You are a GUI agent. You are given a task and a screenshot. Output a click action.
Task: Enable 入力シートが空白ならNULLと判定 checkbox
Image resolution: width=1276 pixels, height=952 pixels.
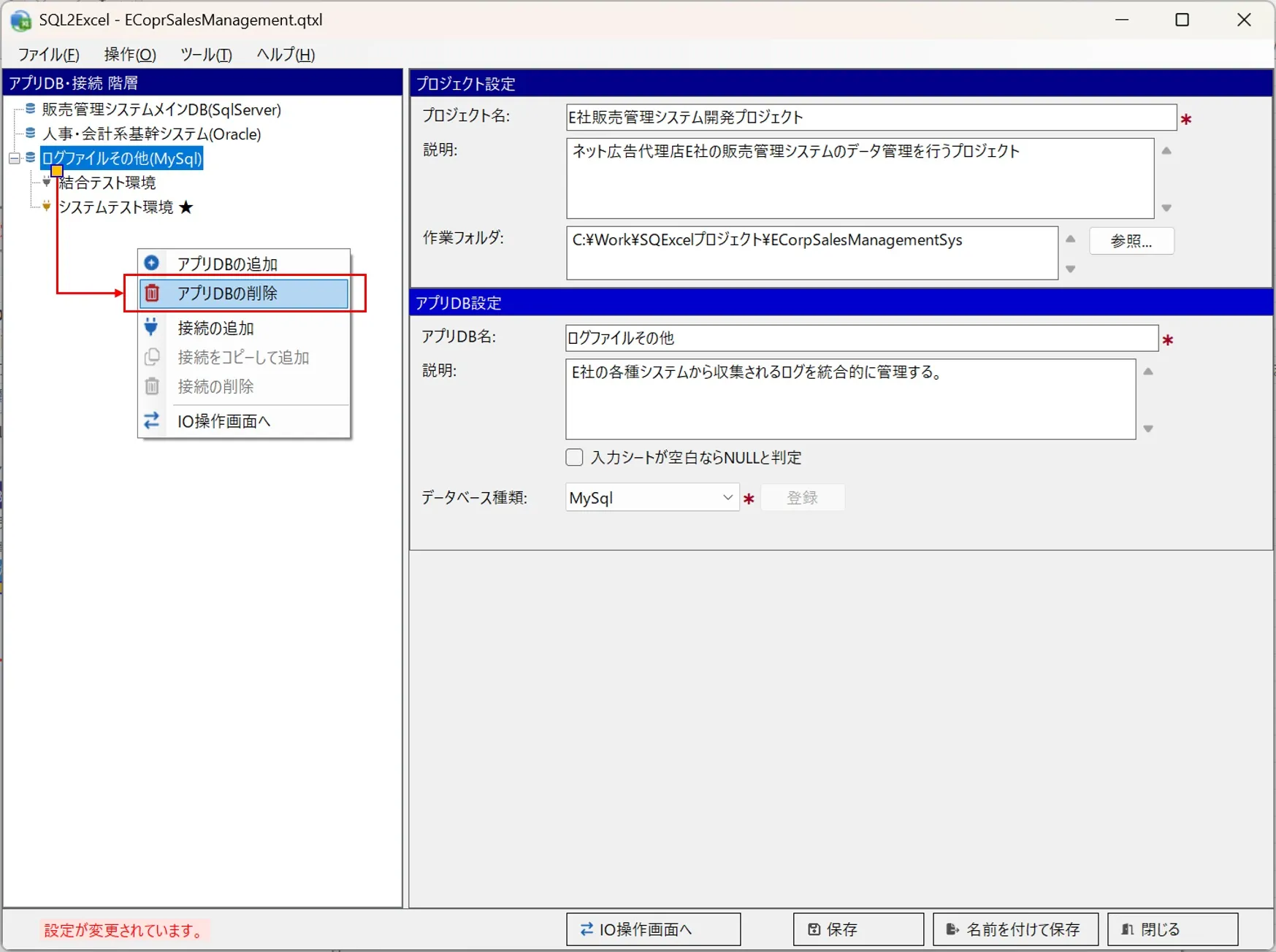tap(574, 457)
